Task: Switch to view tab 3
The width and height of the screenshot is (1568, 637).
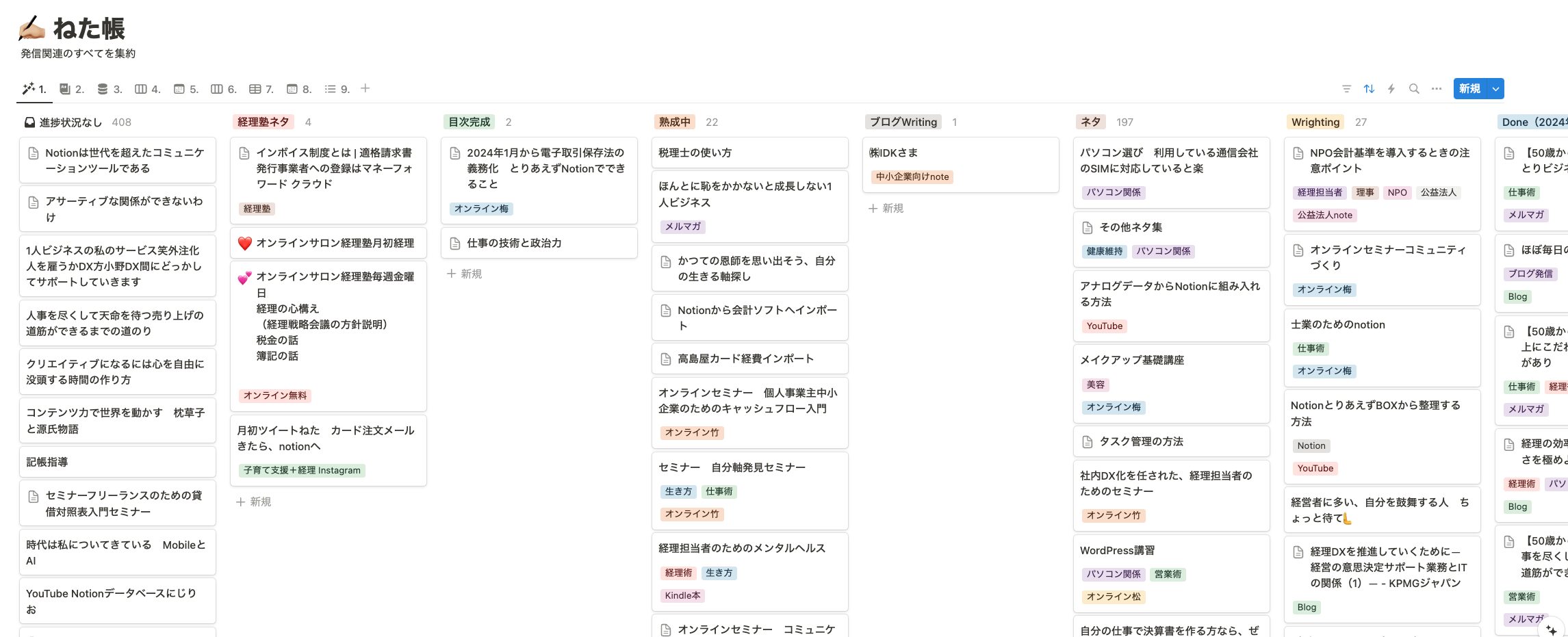Action: click(x=110, y=89)
